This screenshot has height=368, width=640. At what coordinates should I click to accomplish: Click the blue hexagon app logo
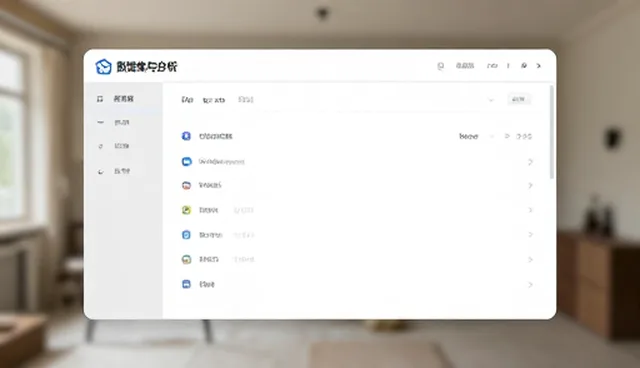pos(103,66)
